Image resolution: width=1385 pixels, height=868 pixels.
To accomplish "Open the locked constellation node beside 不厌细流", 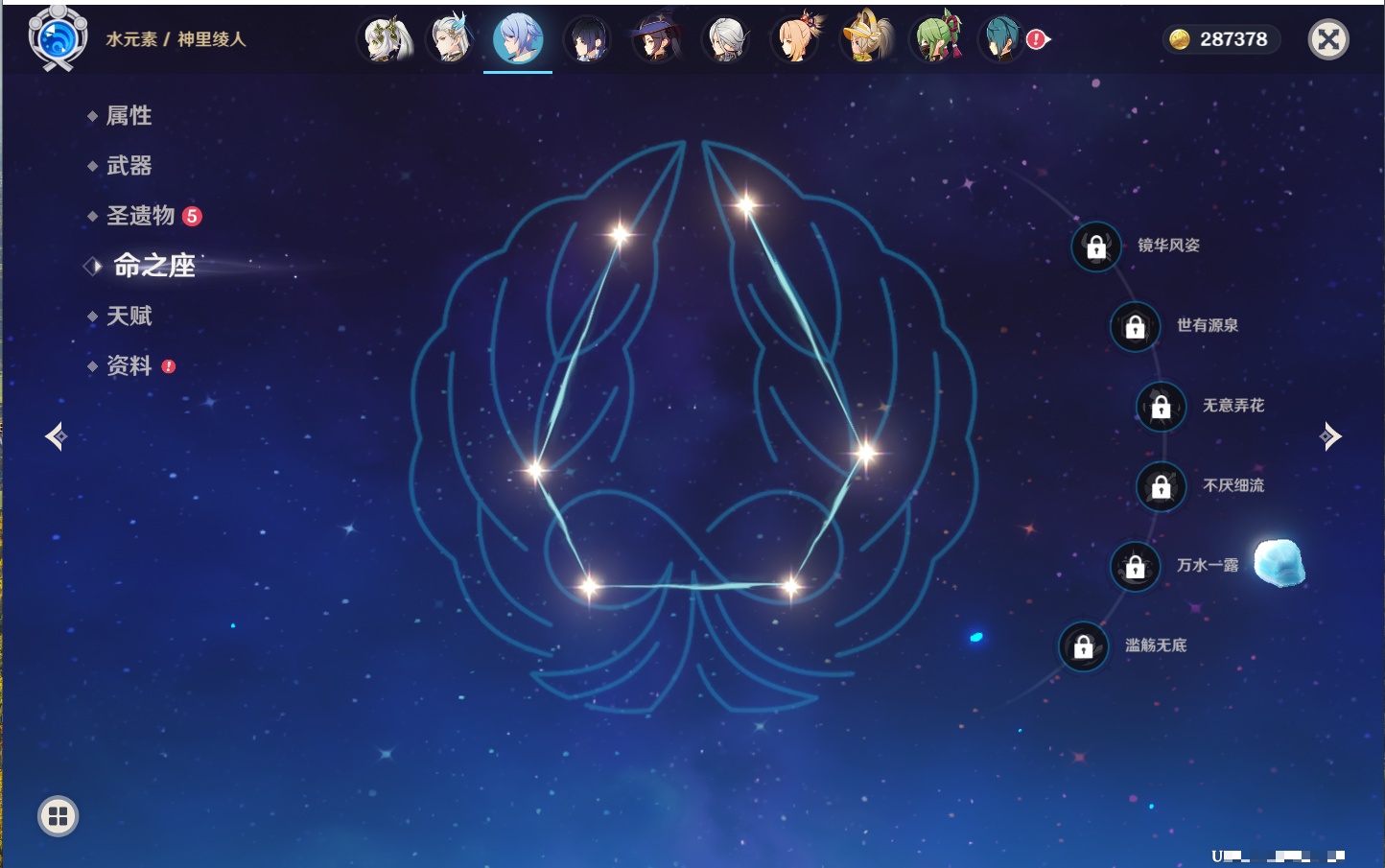I will [1162, 487].
